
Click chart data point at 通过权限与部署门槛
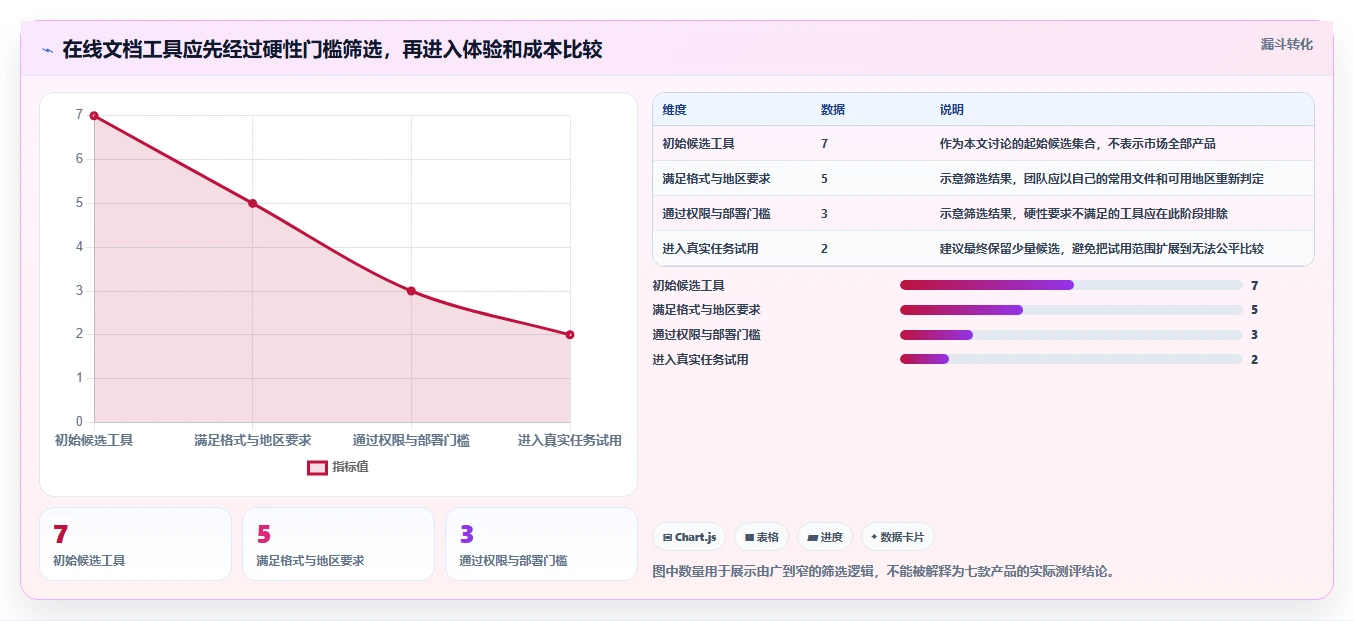pyautogui.click(x=411, y=291)
